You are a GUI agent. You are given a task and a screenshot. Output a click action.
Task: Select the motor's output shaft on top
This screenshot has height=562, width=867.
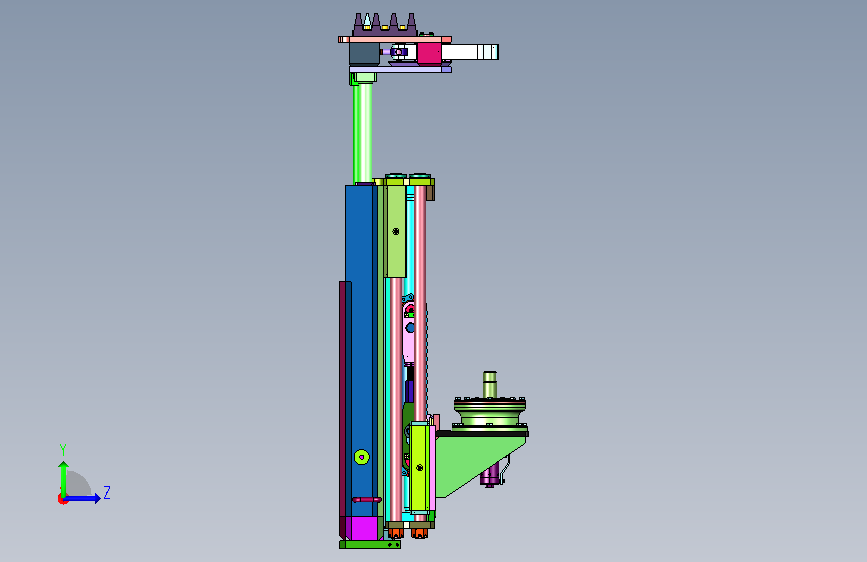(x=490, y=384)
